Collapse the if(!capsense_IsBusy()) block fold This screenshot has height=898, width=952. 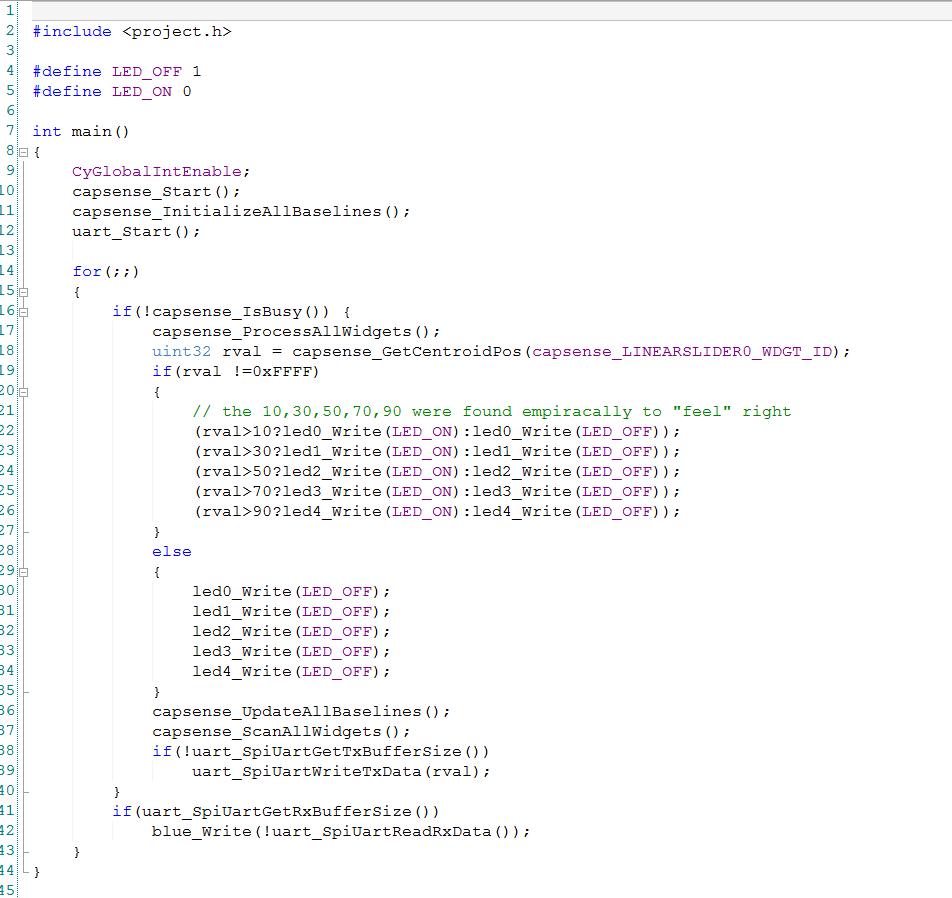coord(24,312)
